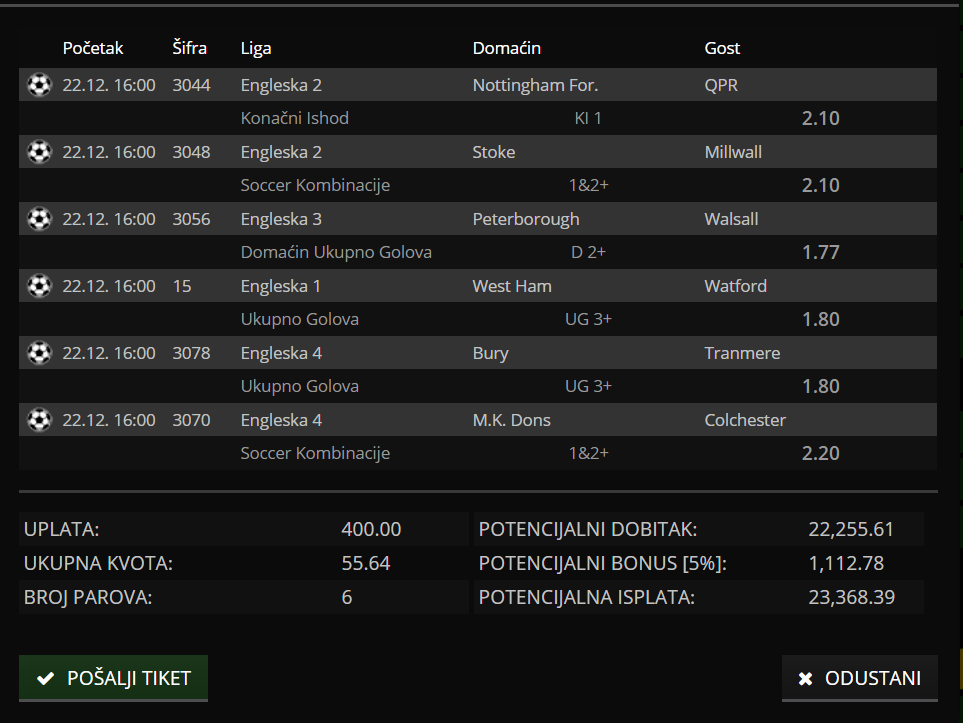
Task: Click the Liga column header
Action: pyautogui.click(x=256, y=48)
